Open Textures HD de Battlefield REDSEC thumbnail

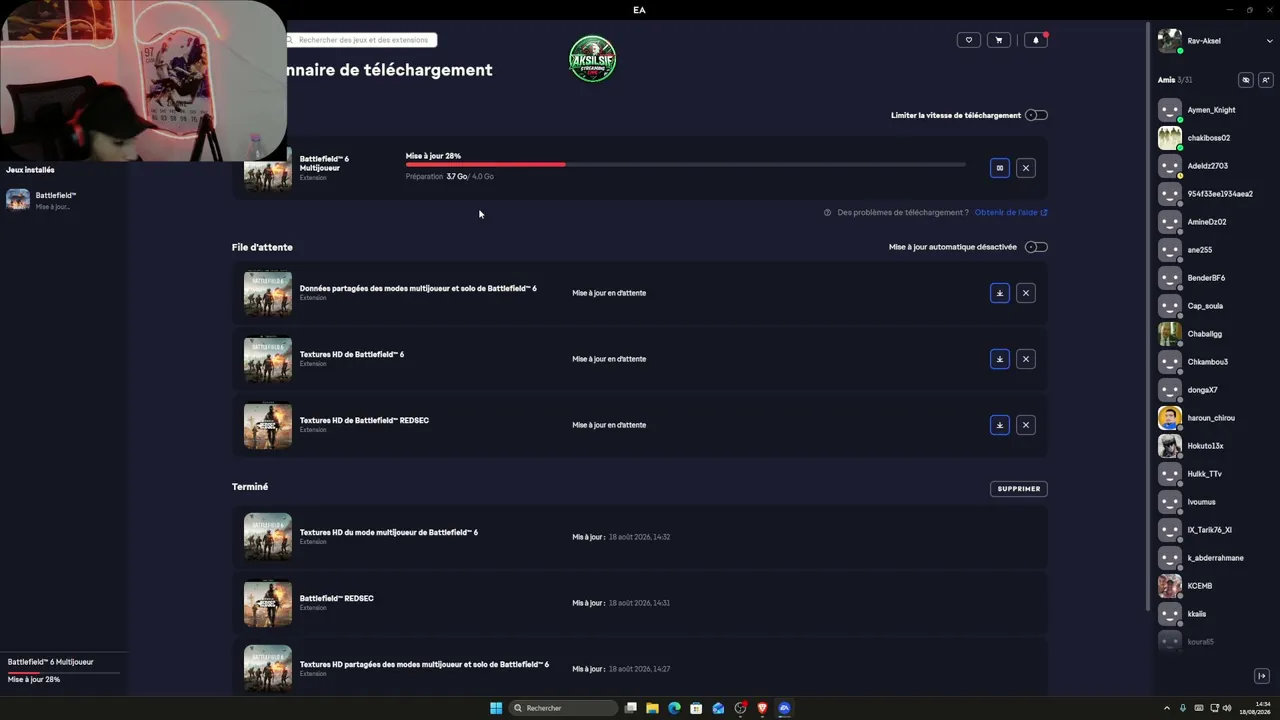point(268,425)
